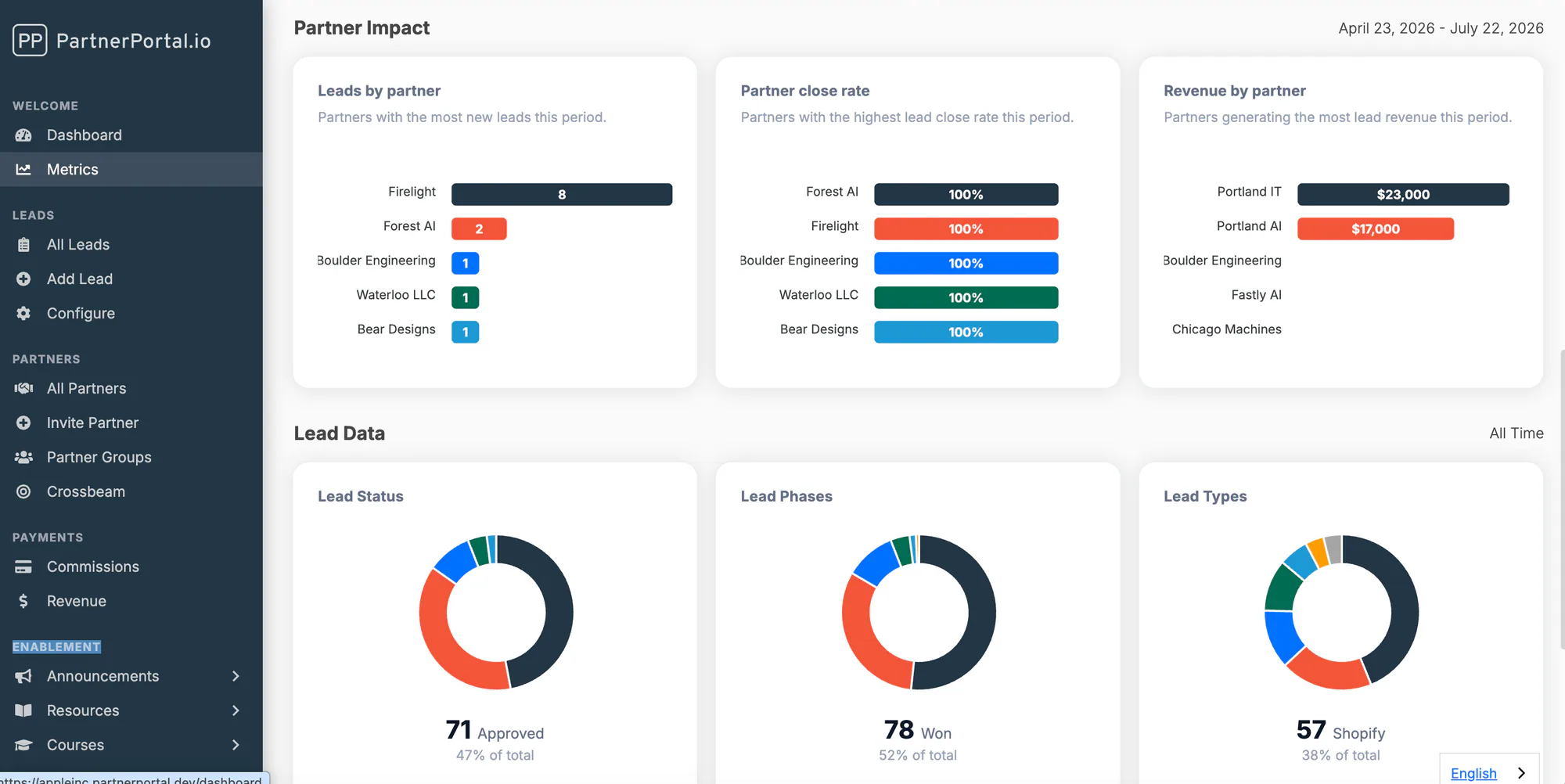Click the Firelight 100% close rate bar
The image size is (1565, 784).
pos(966,229)
